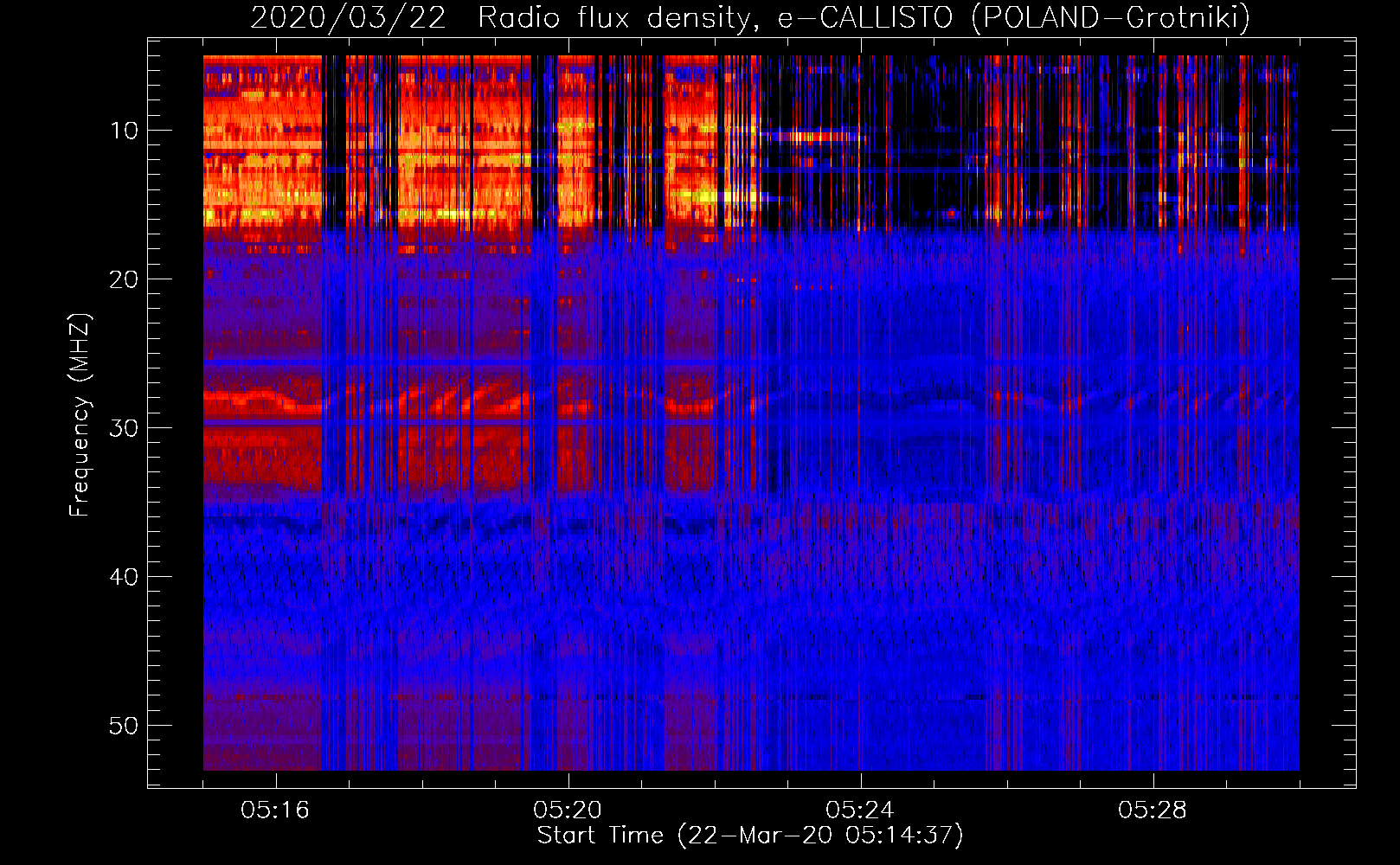Click the '10' frequency tick label

[x=125, y=131]
